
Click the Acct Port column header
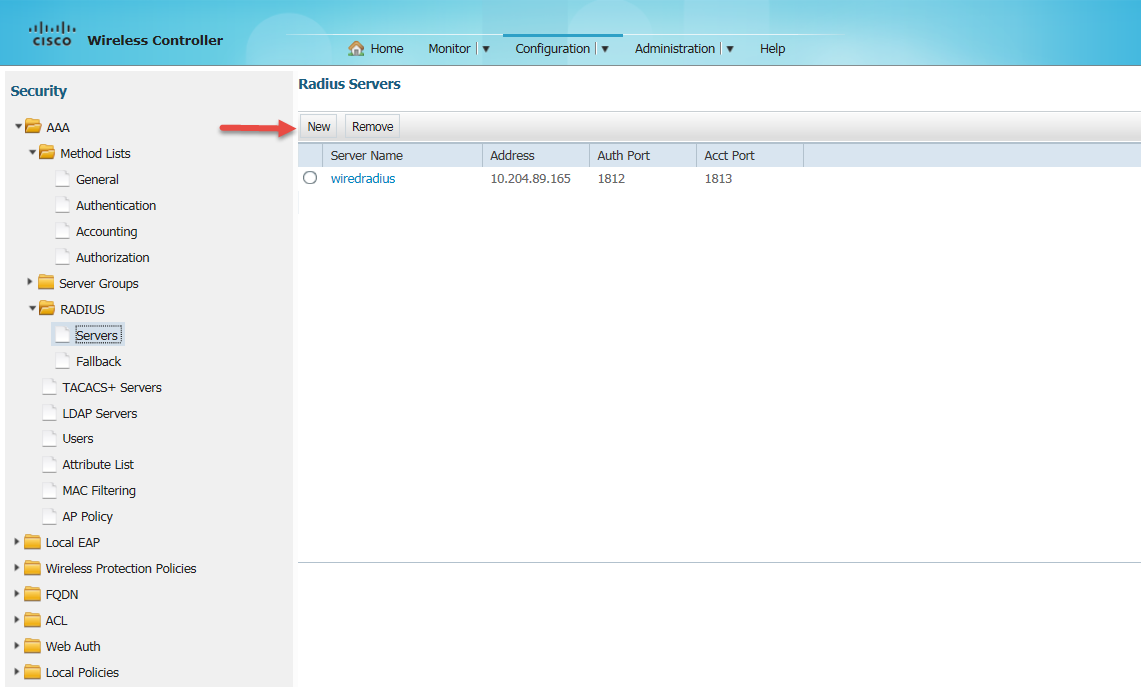click(750, 155)
